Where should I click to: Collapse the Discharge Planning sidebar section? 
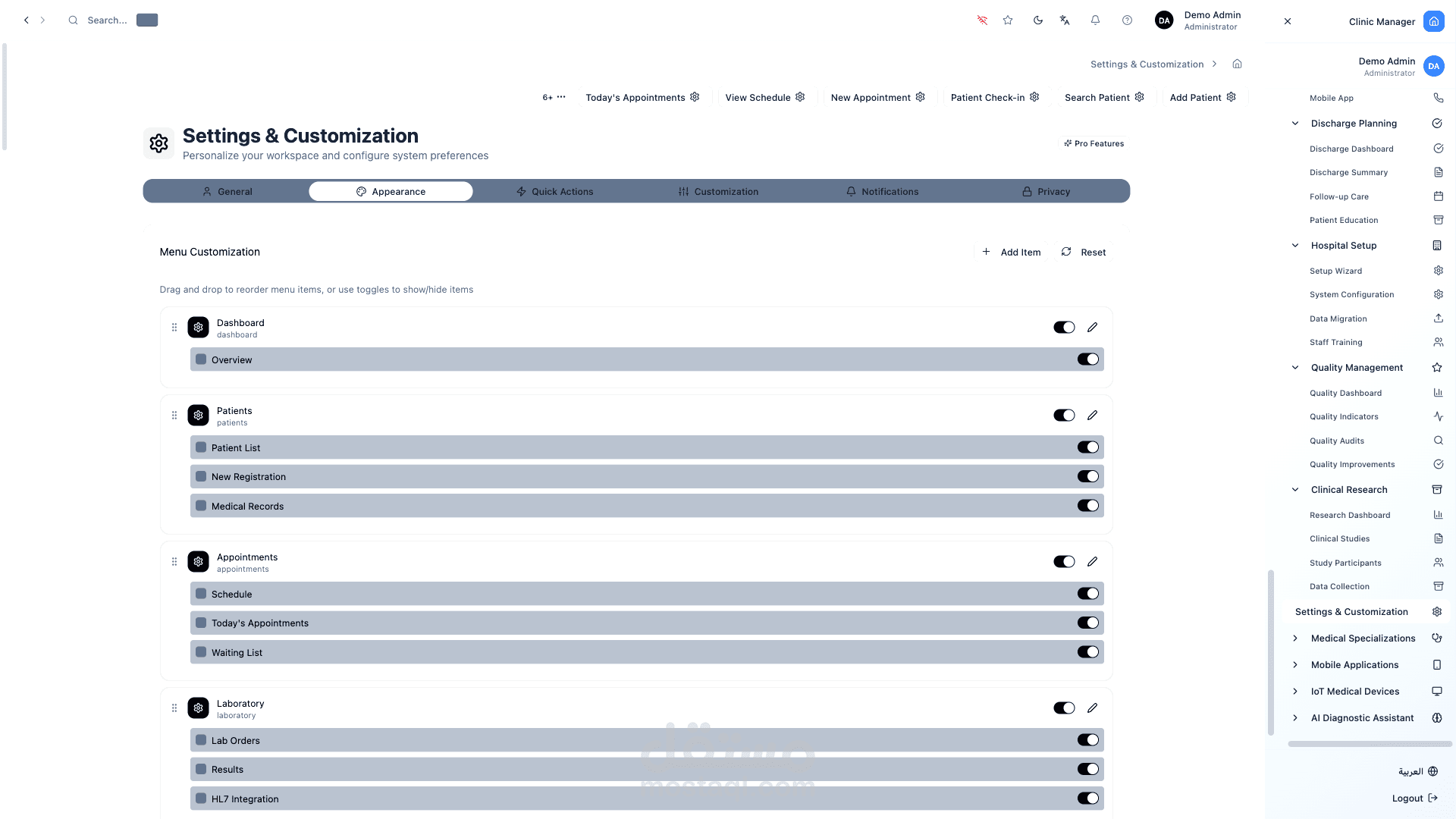click(1295, 124)
